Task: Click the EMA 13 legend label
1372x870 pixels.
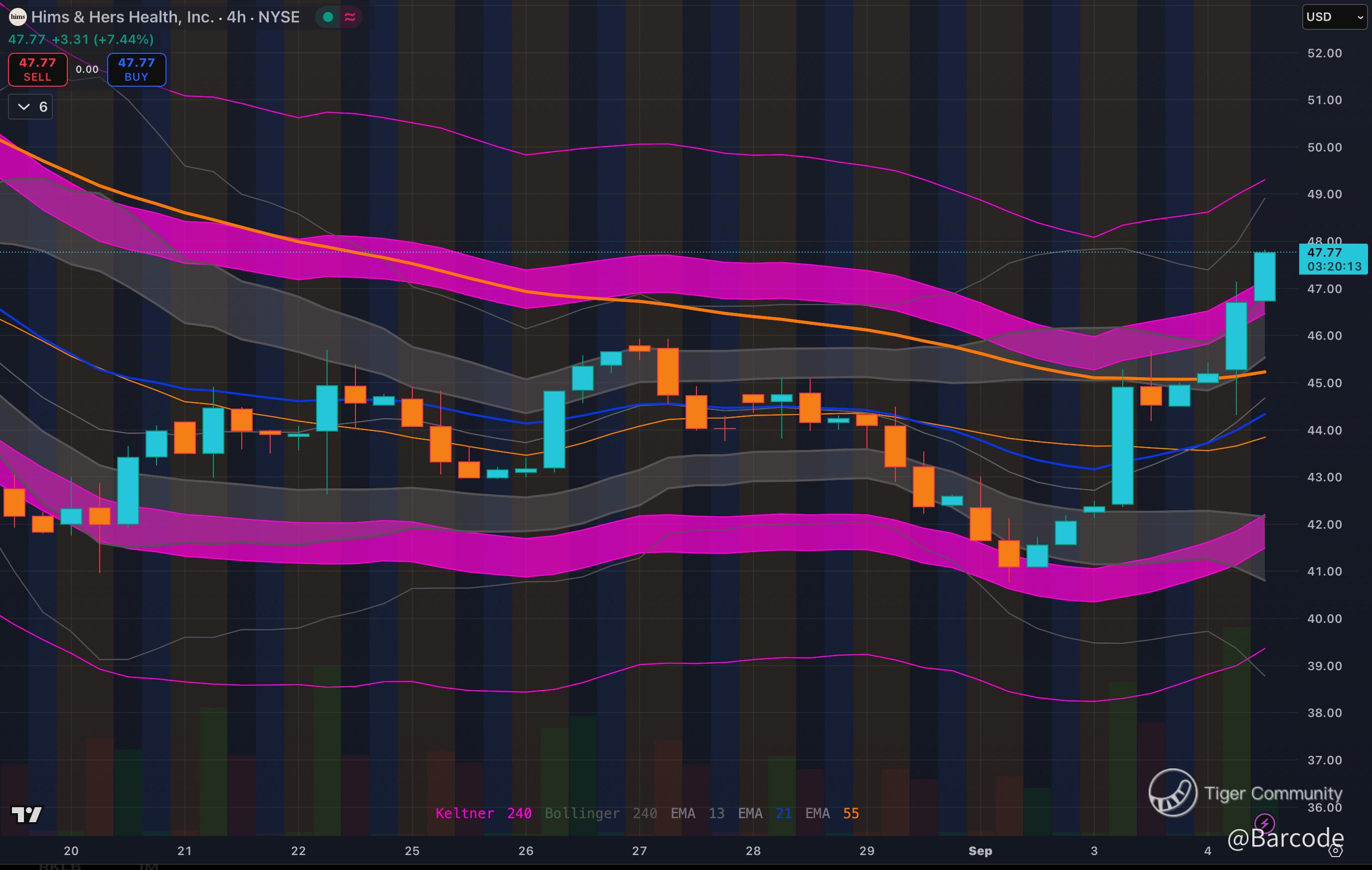Action: (x=697, y=813)
